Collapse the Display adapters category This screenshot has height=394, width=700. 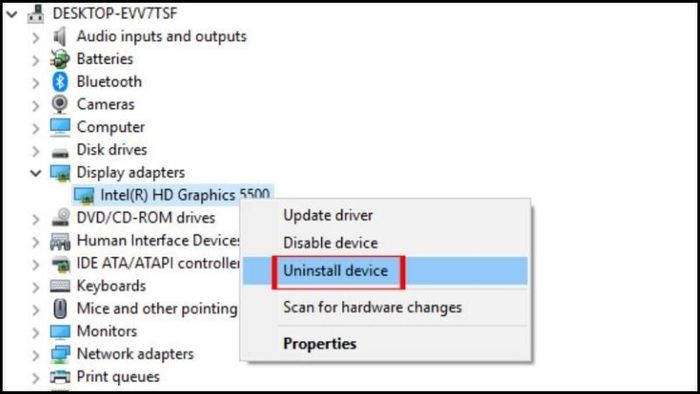[x=36, y=173]
